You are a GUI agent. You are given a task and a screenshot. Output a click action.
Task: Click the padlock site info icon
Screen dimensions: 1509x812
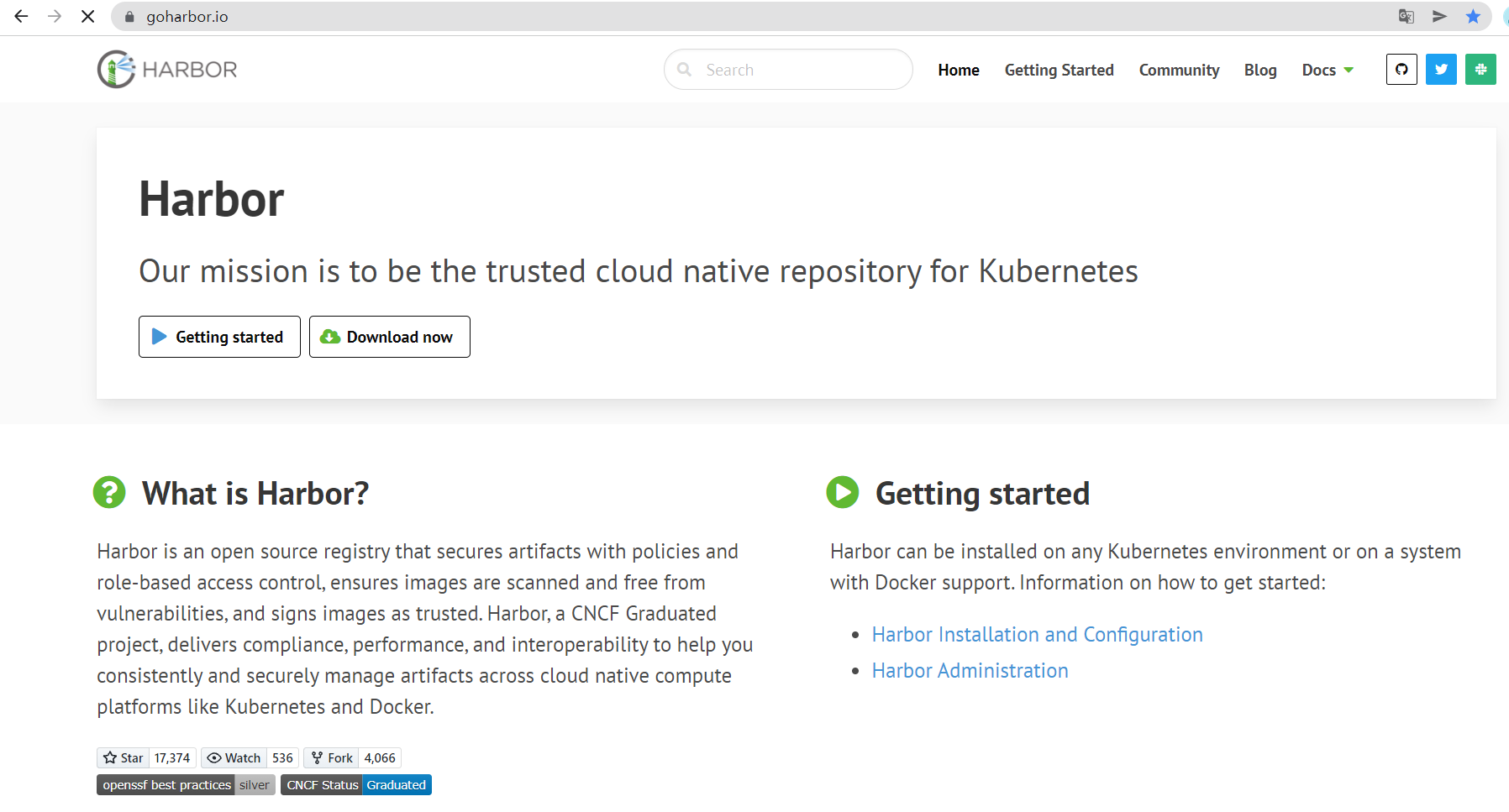point(129,17)
